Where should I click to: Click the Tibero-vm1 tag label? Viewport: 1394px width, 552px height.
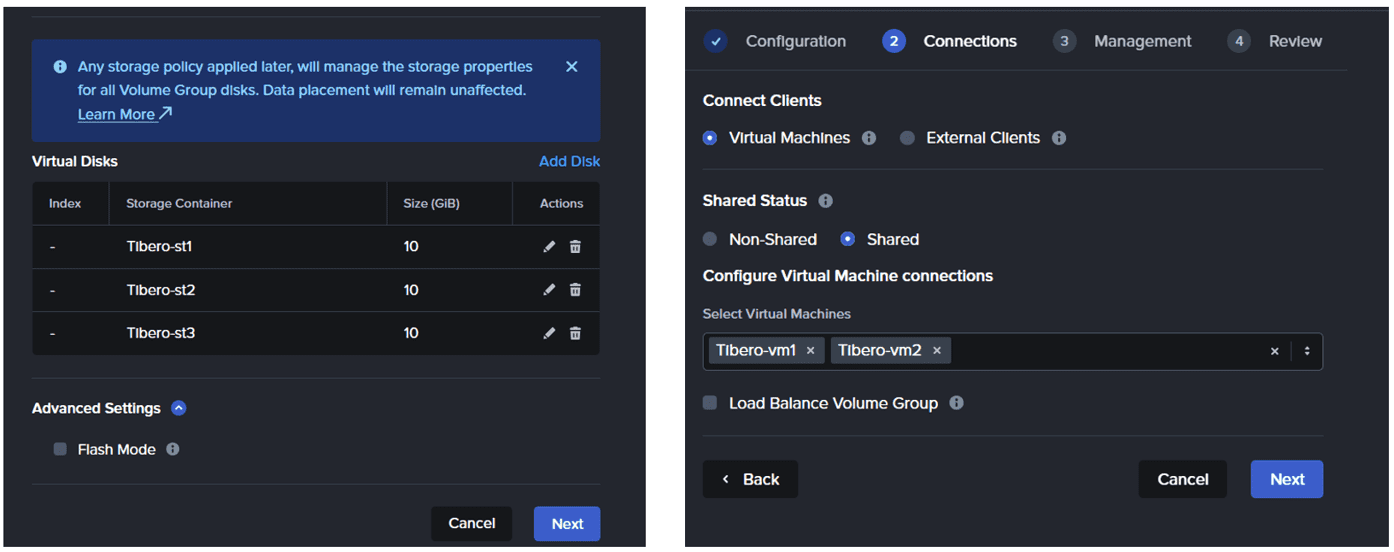[x=756, y=350]
